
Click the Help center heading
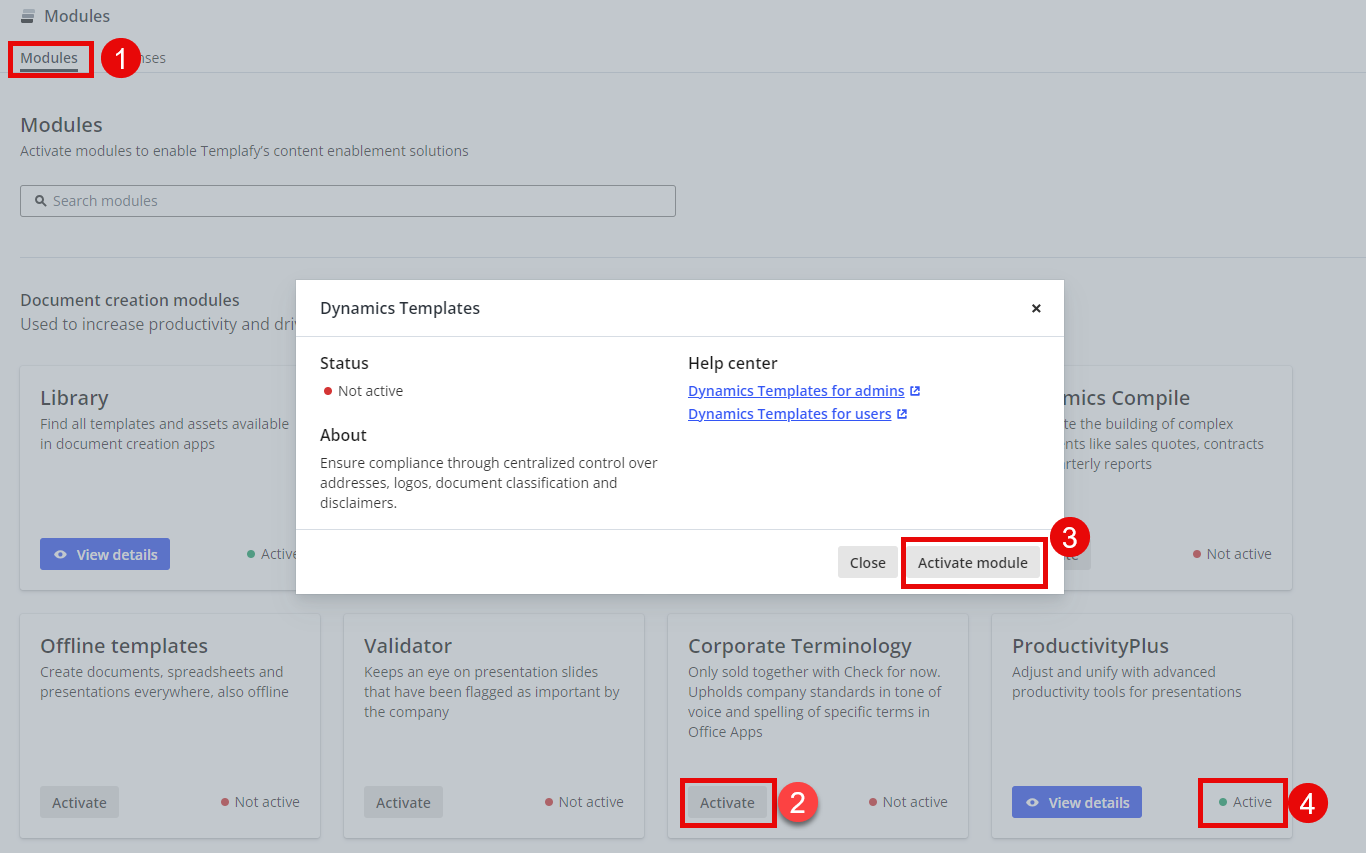(733, 363)
